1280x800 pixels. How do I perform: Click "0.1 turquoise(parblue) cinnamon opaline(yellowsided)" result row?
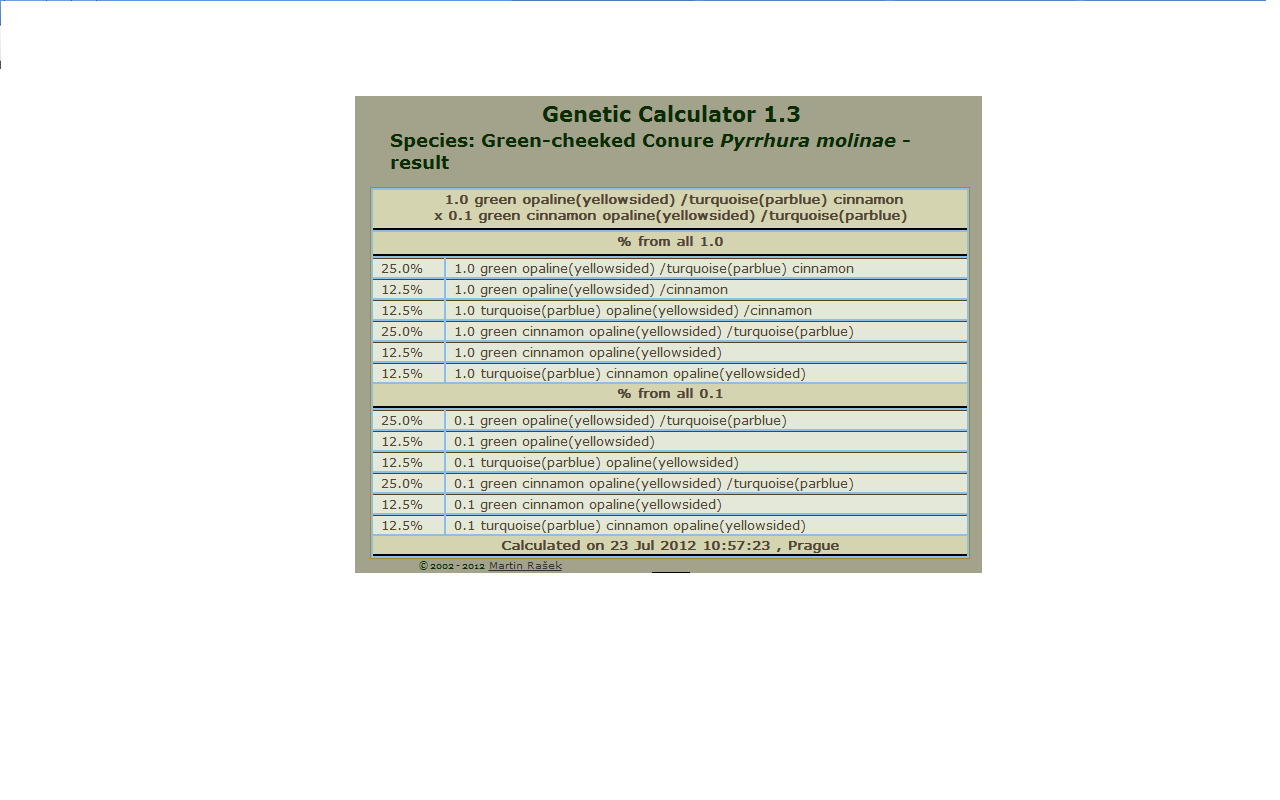point(629,526)
